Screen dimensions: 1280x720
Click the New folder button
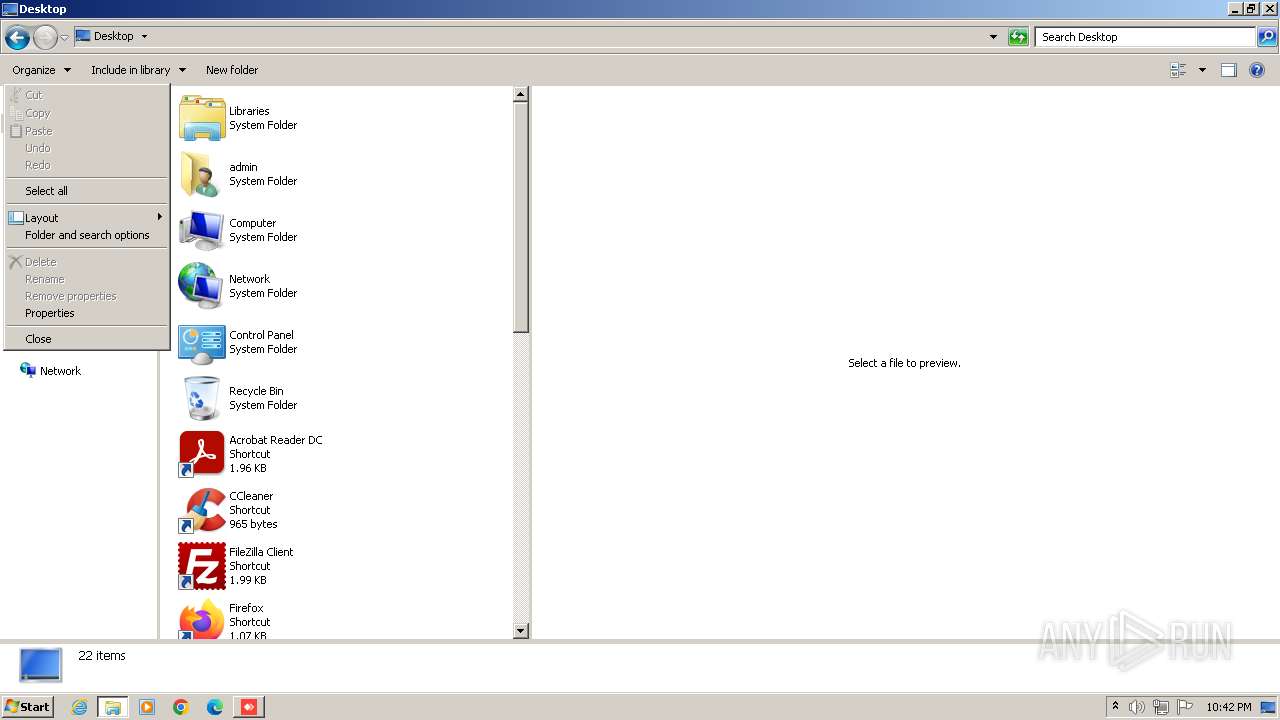232,70
